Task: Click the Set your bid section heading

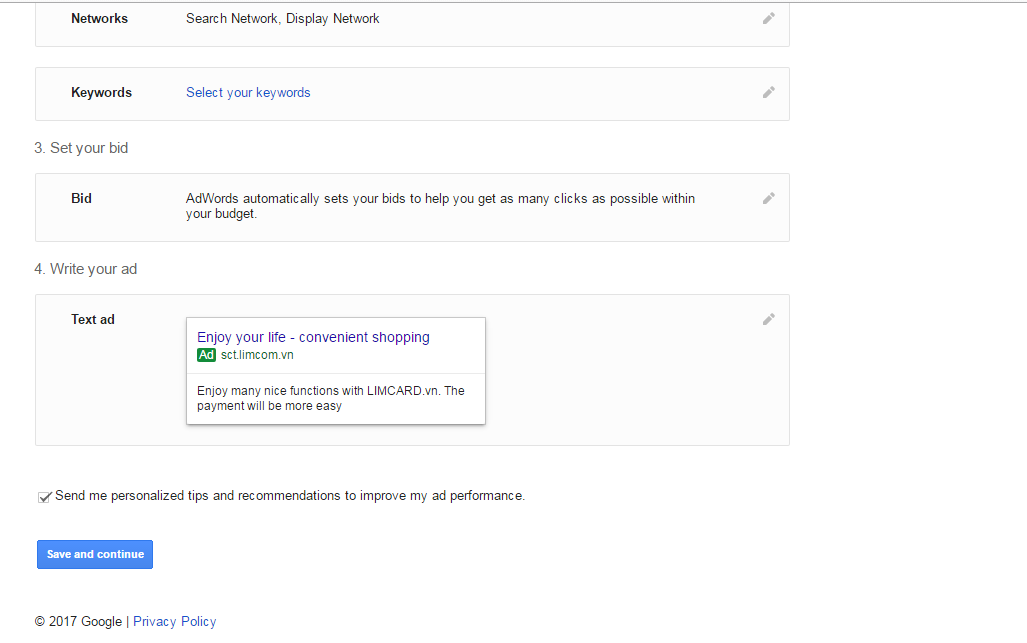Action: (81, 148)
